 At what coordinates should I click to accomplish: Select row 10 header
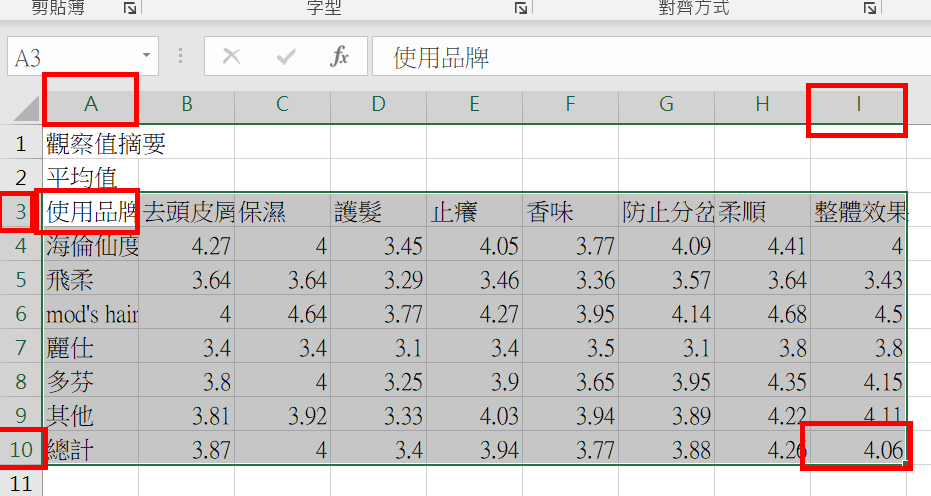coord(20,450)
